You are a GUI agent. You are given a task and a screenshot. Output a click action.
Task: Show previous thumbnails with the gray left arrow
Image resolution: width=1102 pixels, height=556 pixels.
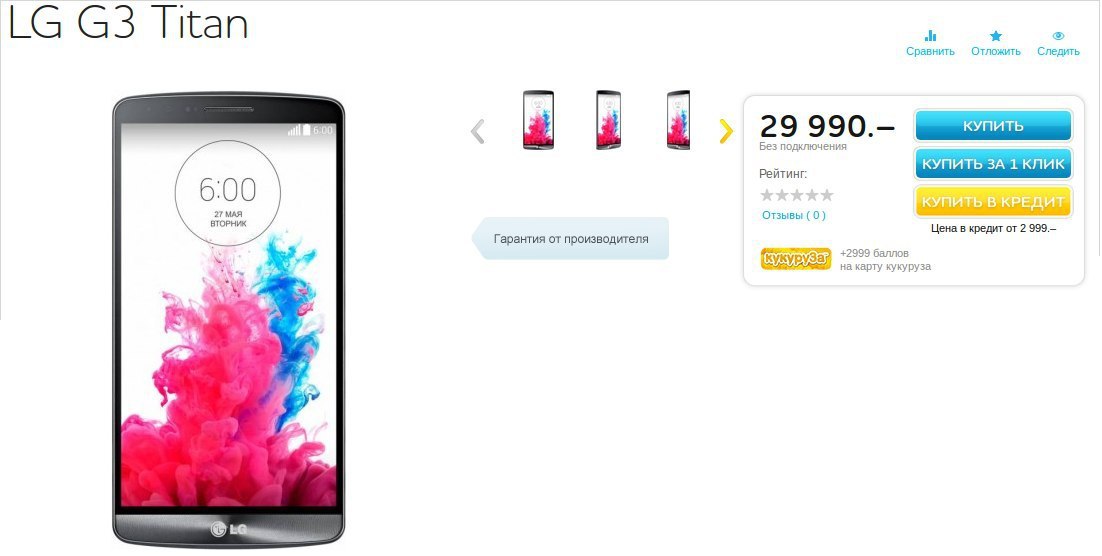pyautogui.click(x=478, y=131)
